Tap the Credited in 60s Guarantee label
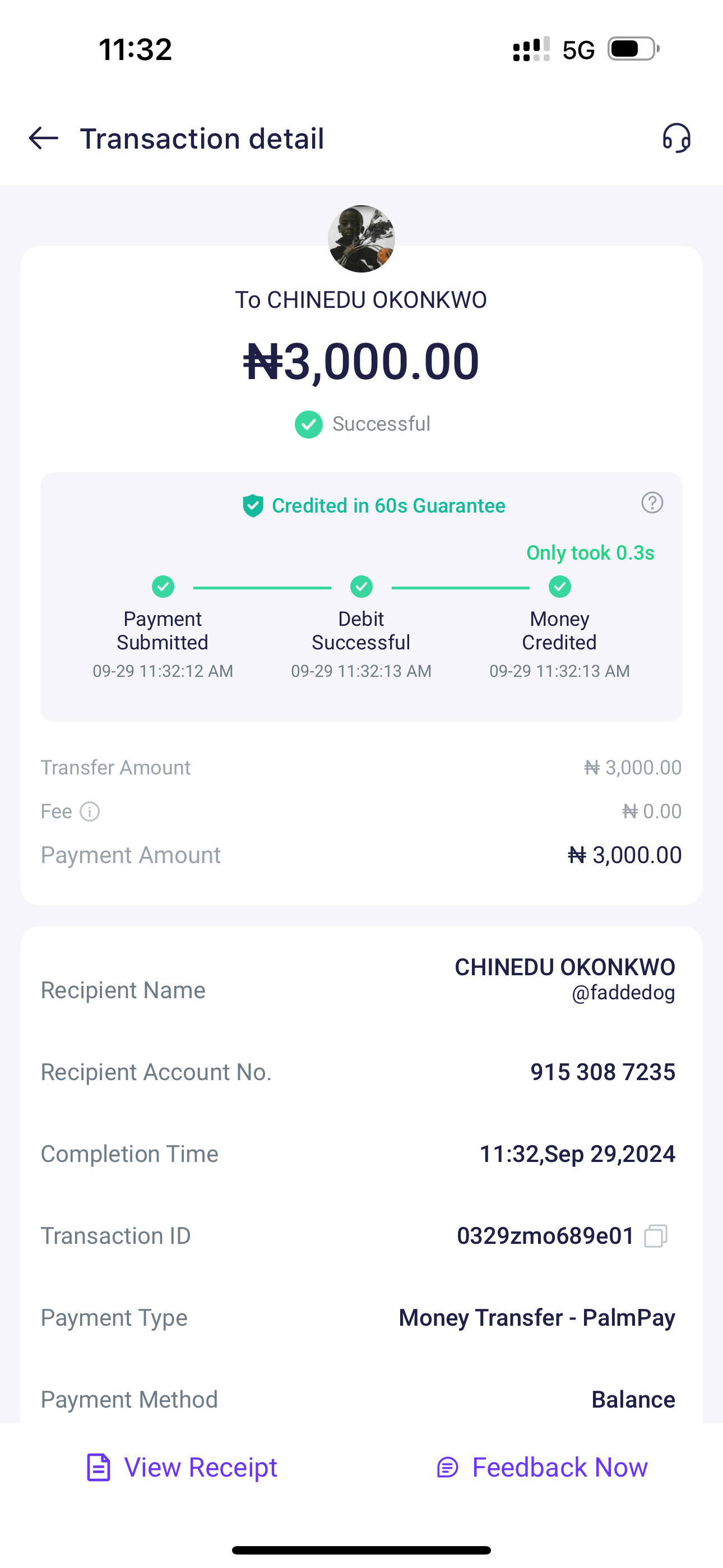The width and height of the screenshot is (723, 1568). [388, 506]
